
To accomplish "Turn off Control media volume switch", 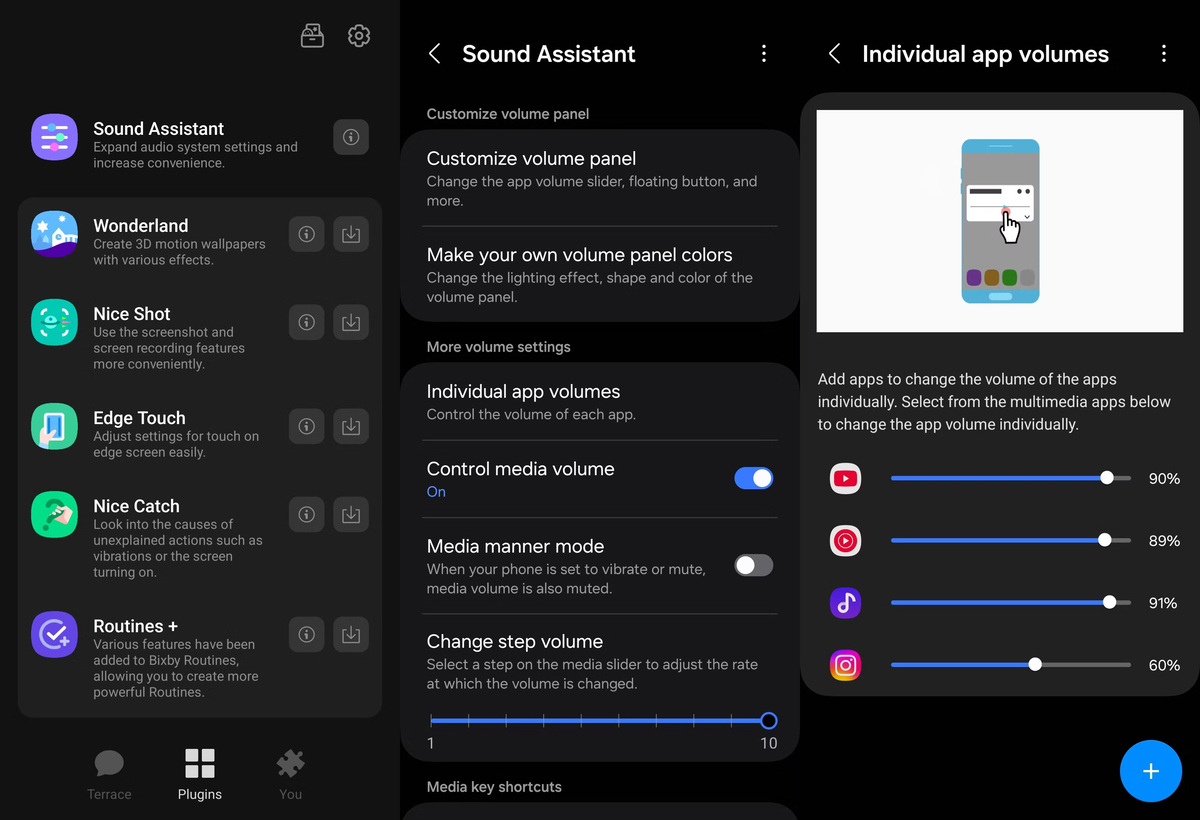I will 754,478.
